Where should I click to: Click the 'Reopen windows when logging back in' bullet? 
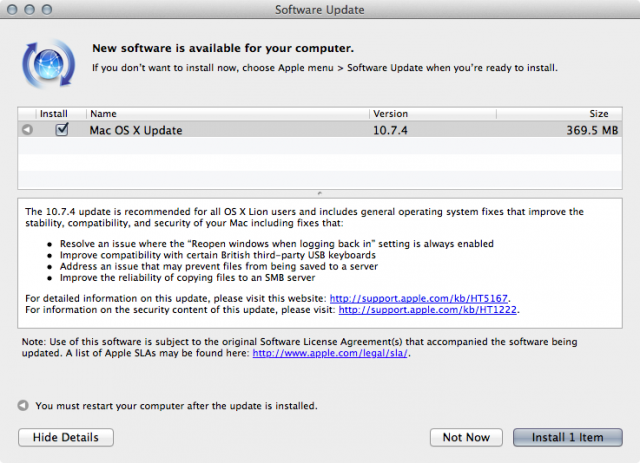click(x=277, y=244)
